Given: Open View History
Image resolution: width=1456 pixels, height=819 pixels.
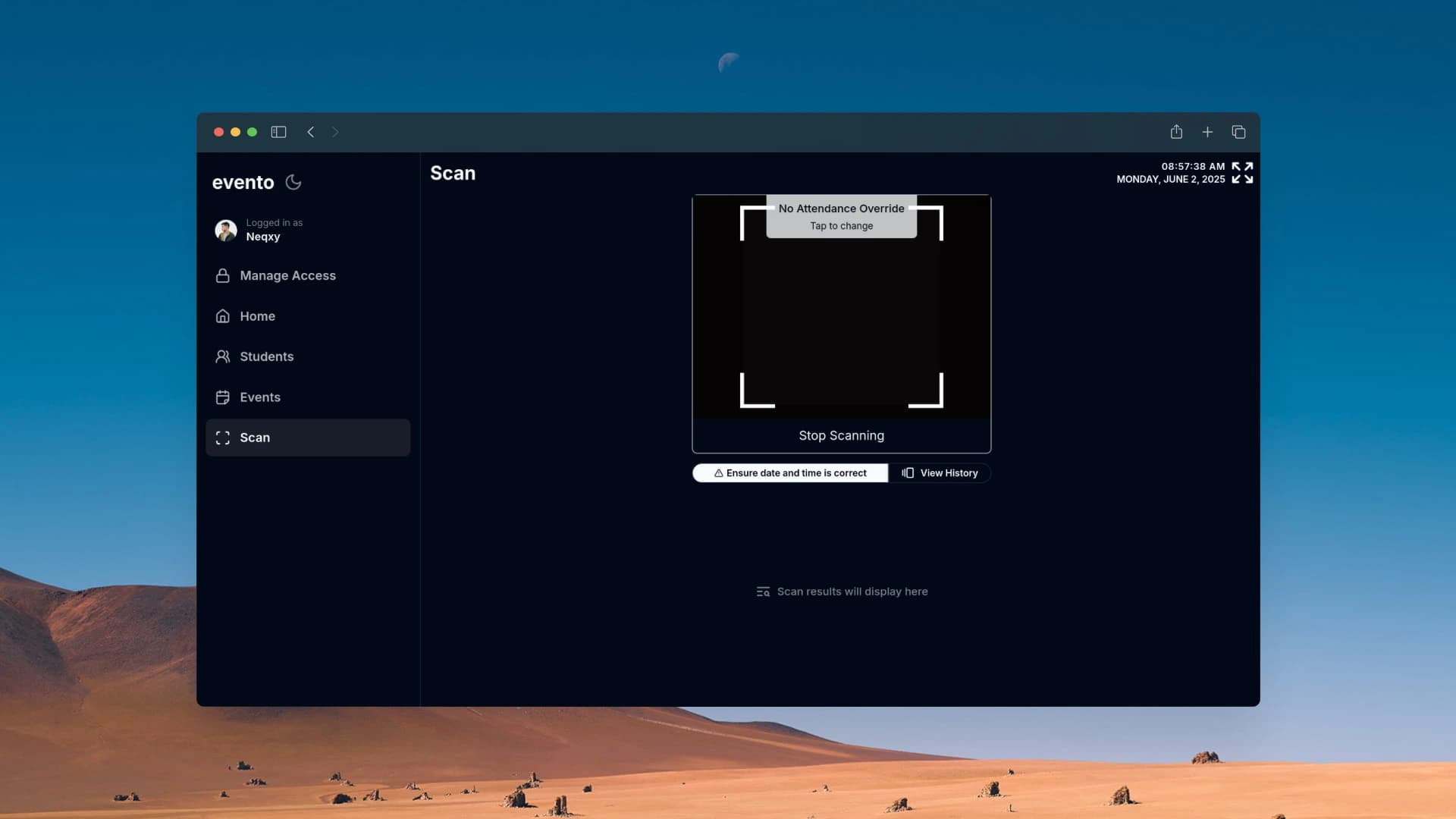Looking at the screenshot, I should click(940, 472).
